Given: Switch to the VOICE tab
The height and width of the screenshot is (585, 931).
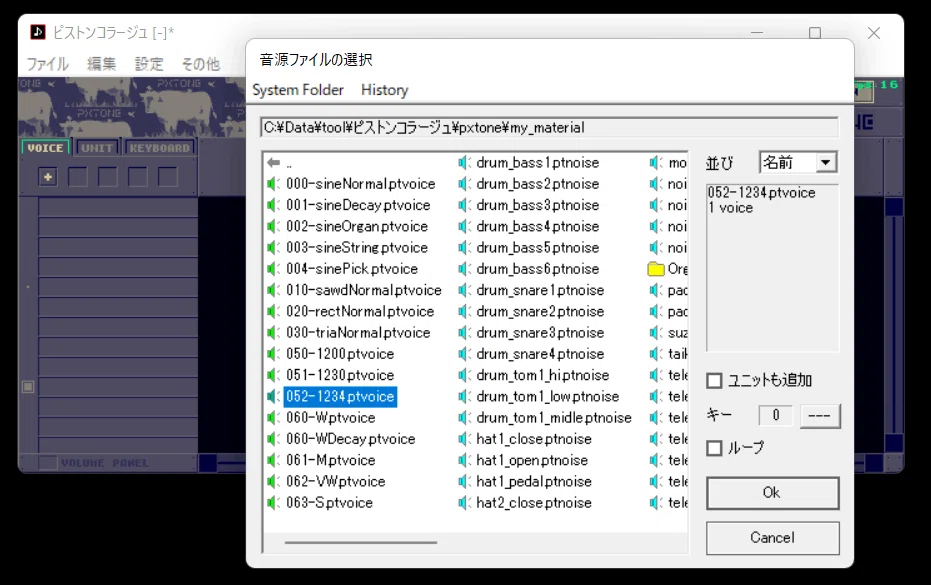Looking at the screenshot, I should pyautogui.click(x=46, y=148).
